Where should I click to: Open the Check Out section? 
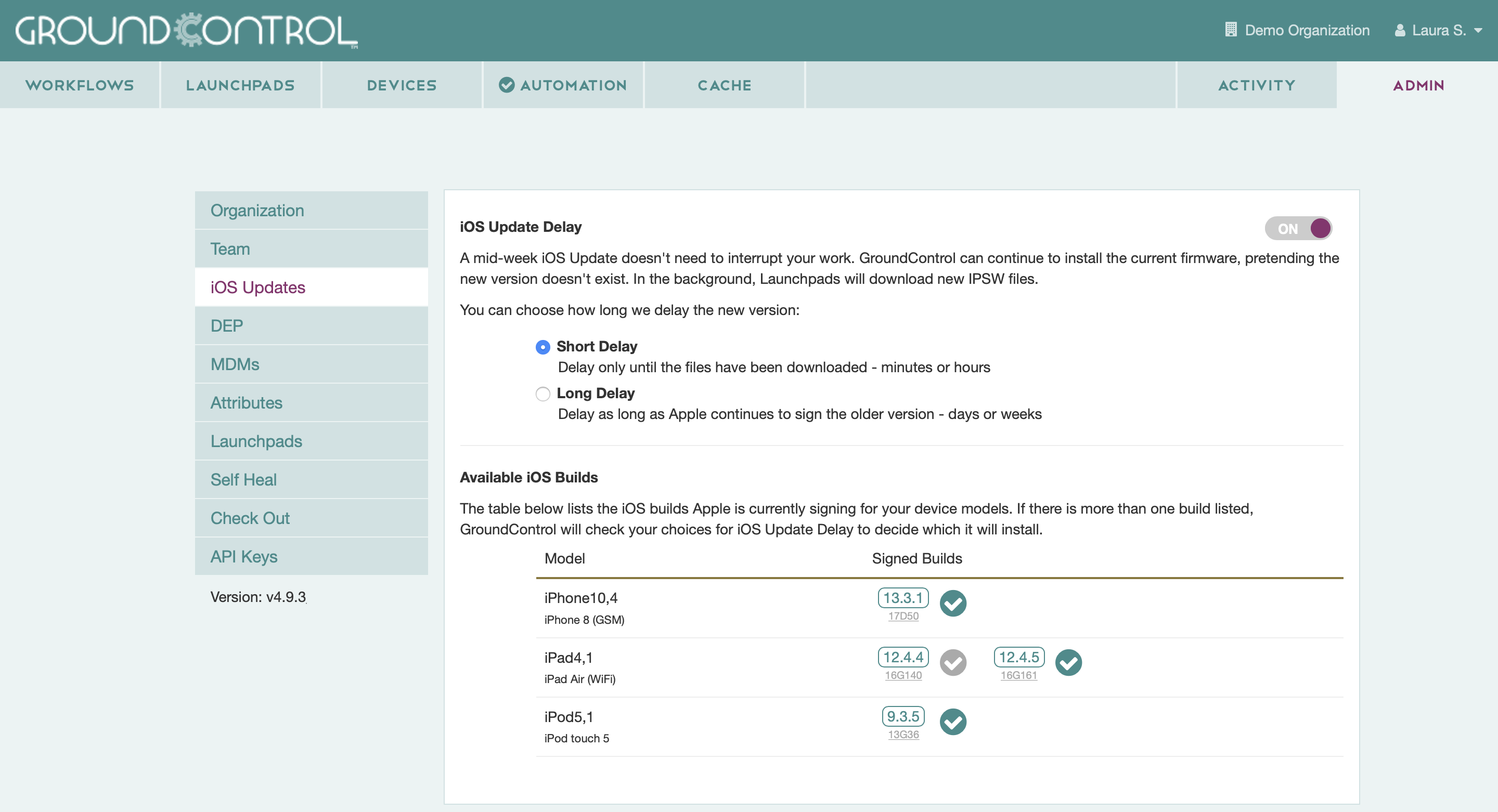[x=311, y=517]
